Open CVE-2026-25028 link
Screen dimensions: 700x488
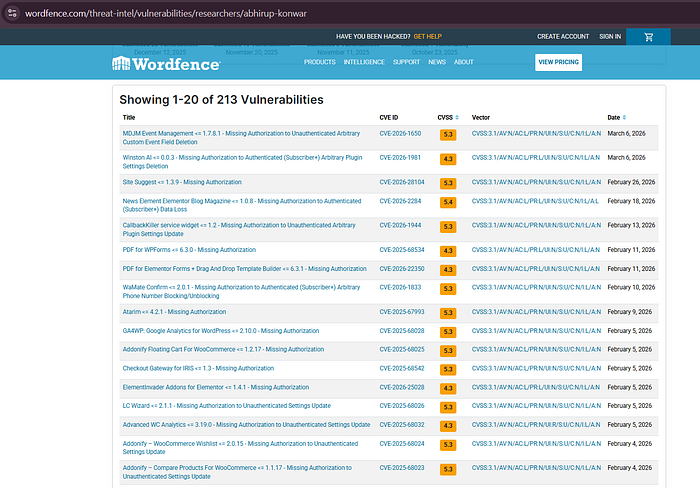click(x=402, y=387)
